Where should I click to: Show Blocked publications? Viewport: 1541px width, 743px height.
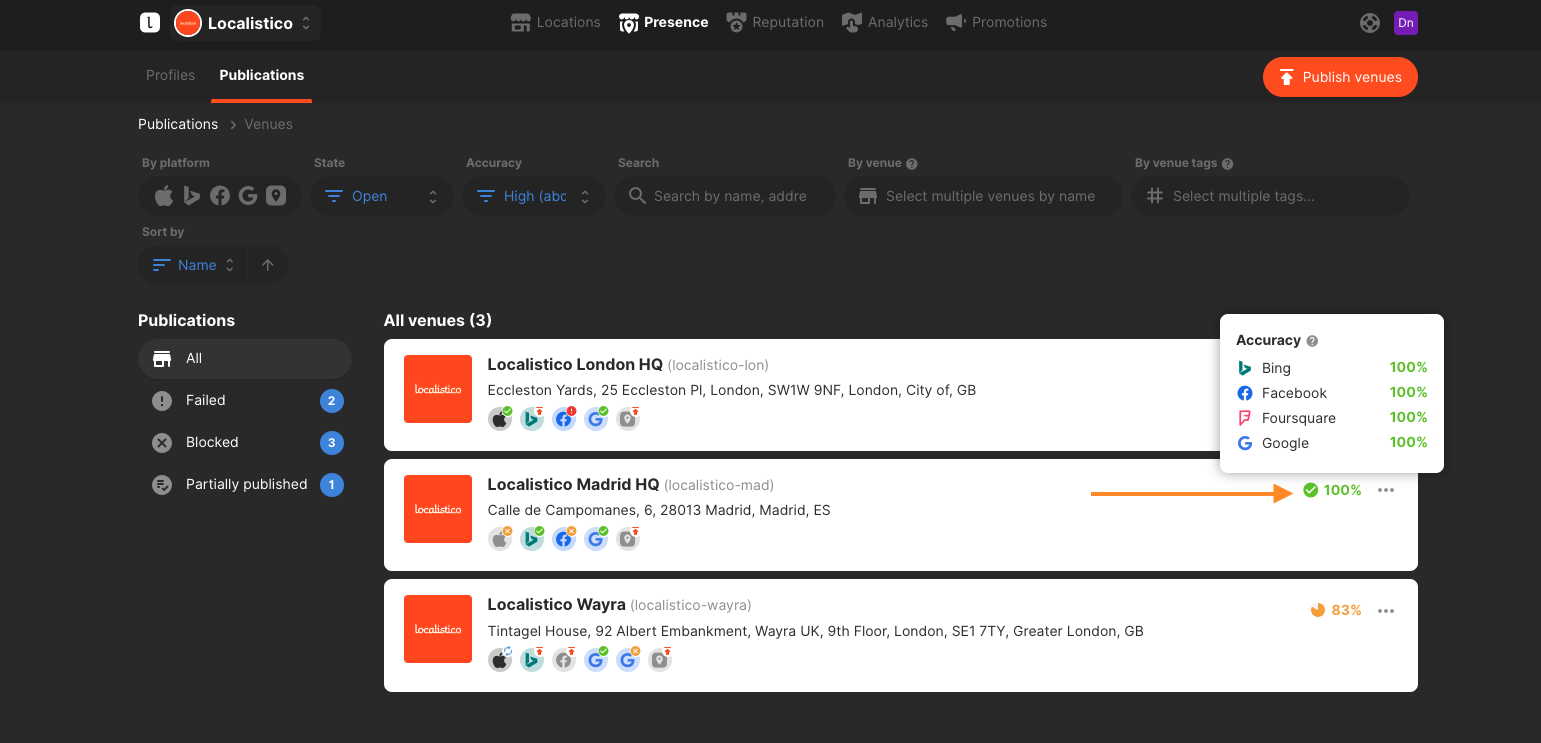(245, 442)
